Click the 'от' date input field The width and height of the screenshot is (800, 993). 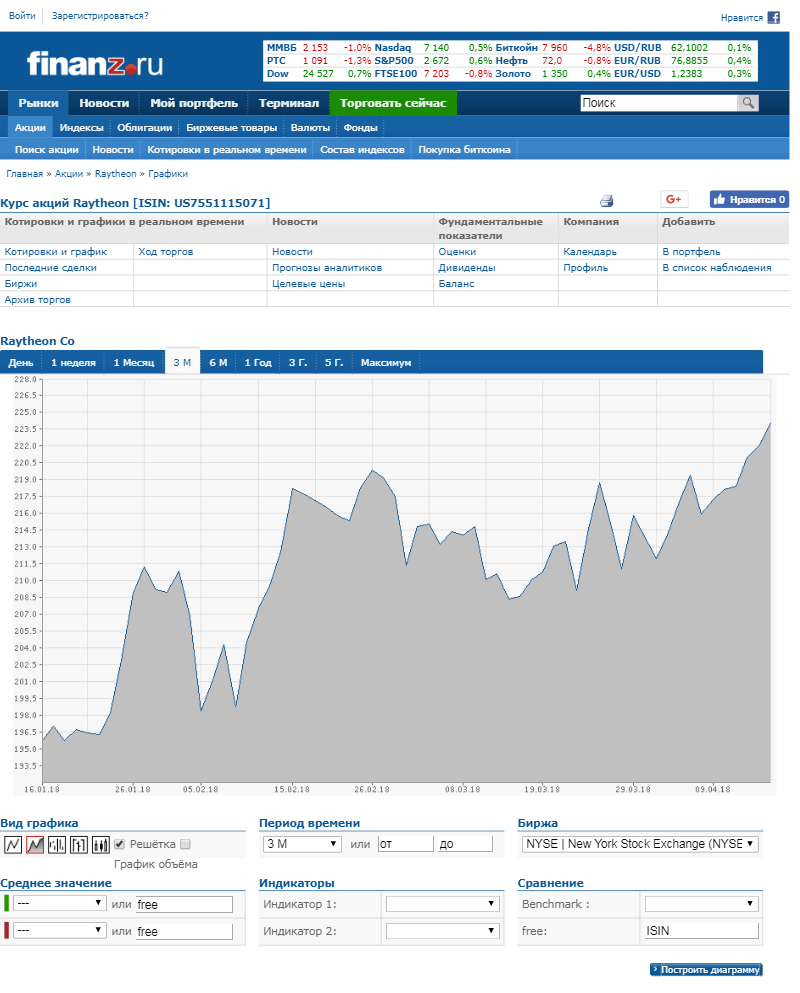pos(405,844)
